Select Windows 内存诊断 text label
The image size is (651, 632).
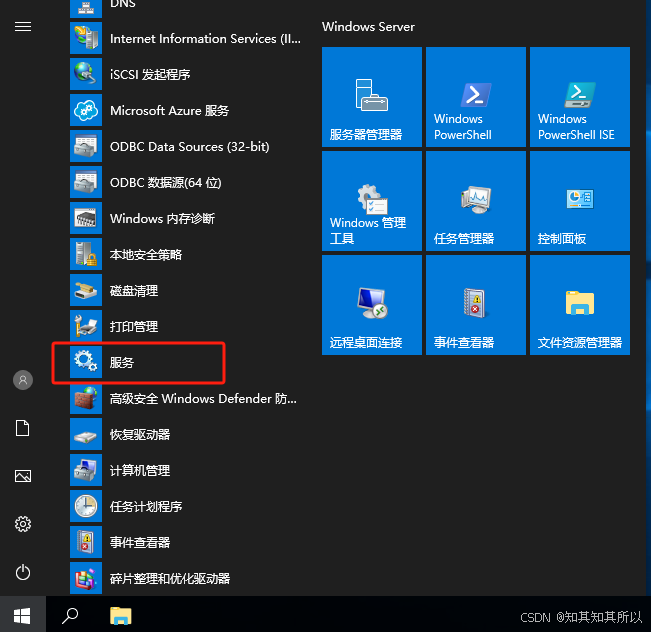[x=162, y=218]
